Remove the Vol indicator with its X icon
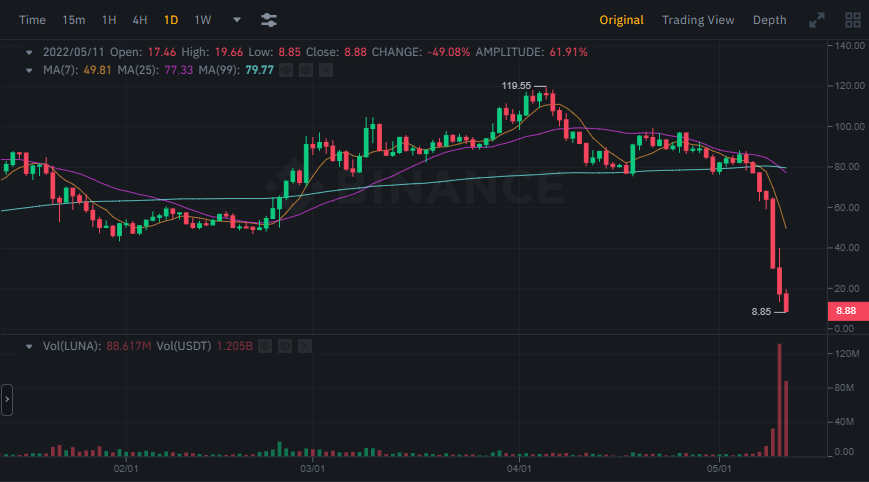The image size is (869, 482). [x=305, y=346]
